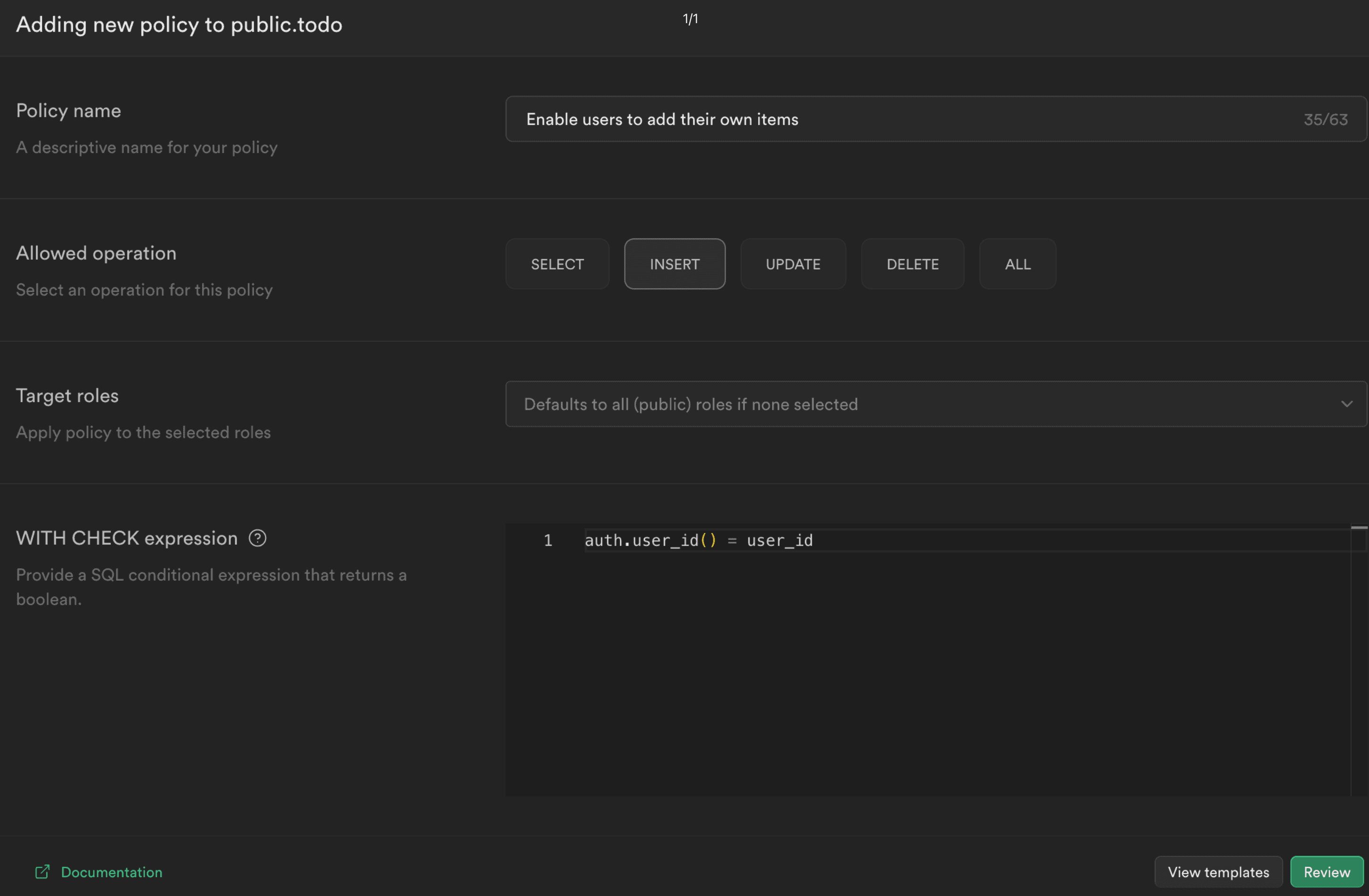Select the SELECT operation button
The image size is (1369, 896).
click(x=557, y=264)
